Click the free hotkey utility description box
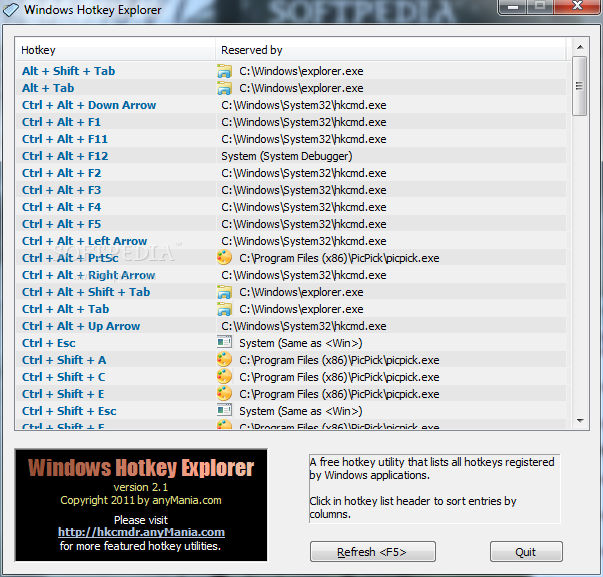Image resolution: width=603 pixels, height=577 pixels. (x=435, y=488)
